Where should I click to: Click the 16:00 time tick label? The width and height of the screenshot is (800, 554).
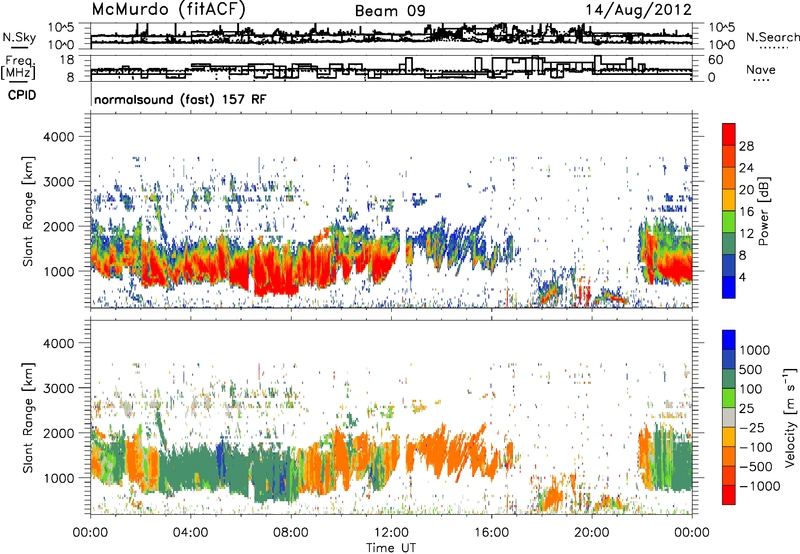point(491,533)
